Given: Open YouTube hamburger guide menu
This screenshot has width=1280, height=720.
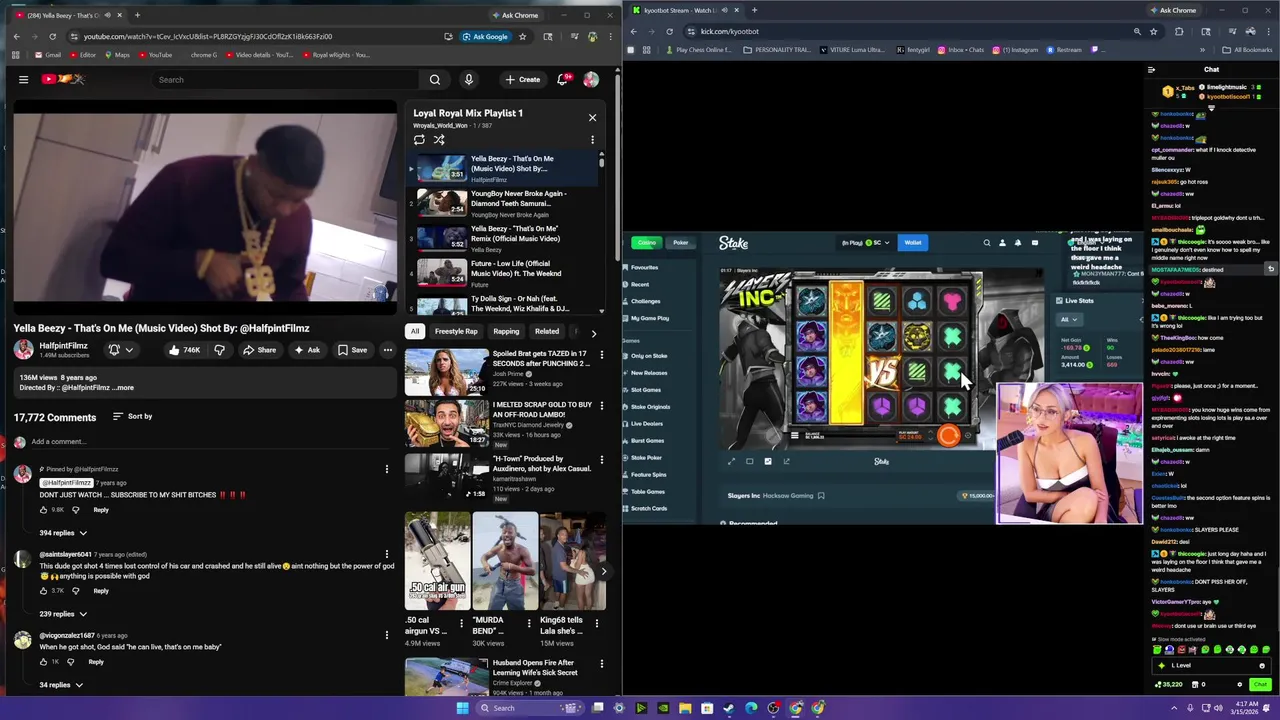Looking at the screenshot, I should click(23, 79).
